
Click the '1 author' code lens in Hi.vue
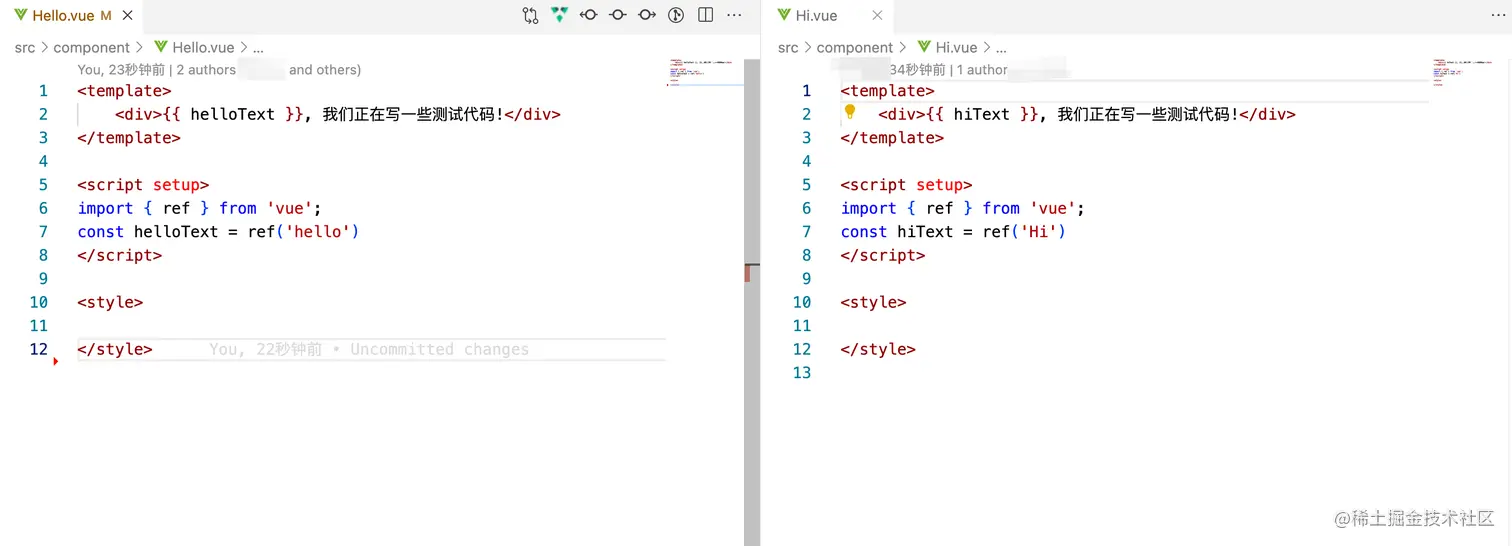(982, 70)
